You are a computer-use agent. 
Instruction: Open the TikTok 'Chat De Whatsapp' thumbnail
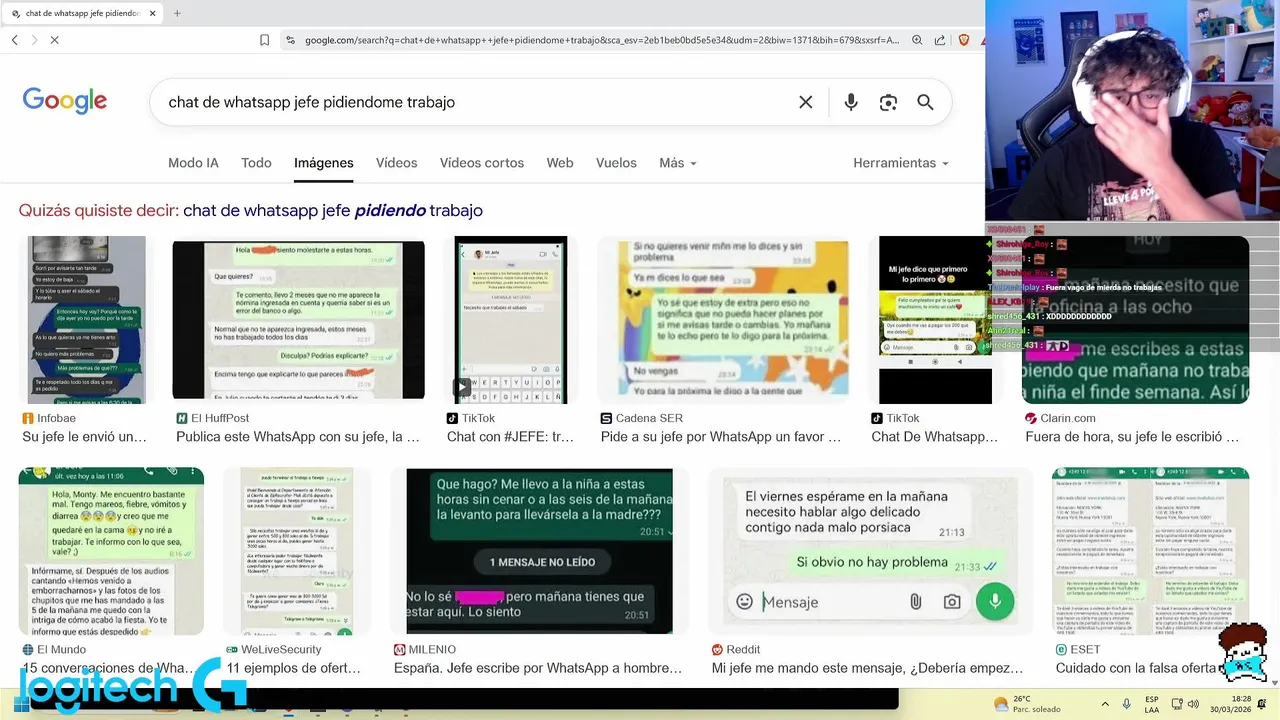click(935, 320)
